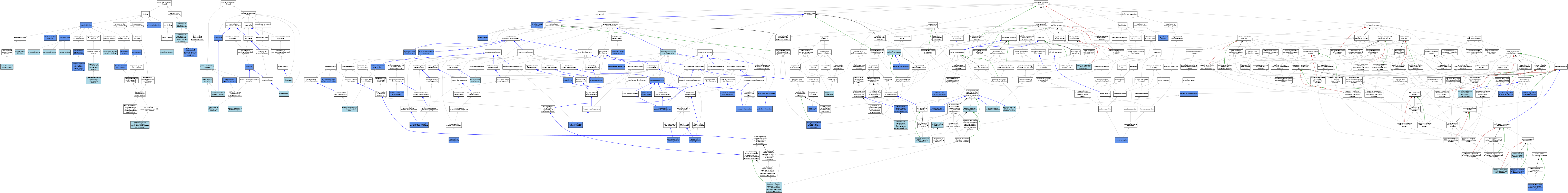
Task: Click the 'enzyme binding' node
Action: pyautogui.click(x=20, y=38)
